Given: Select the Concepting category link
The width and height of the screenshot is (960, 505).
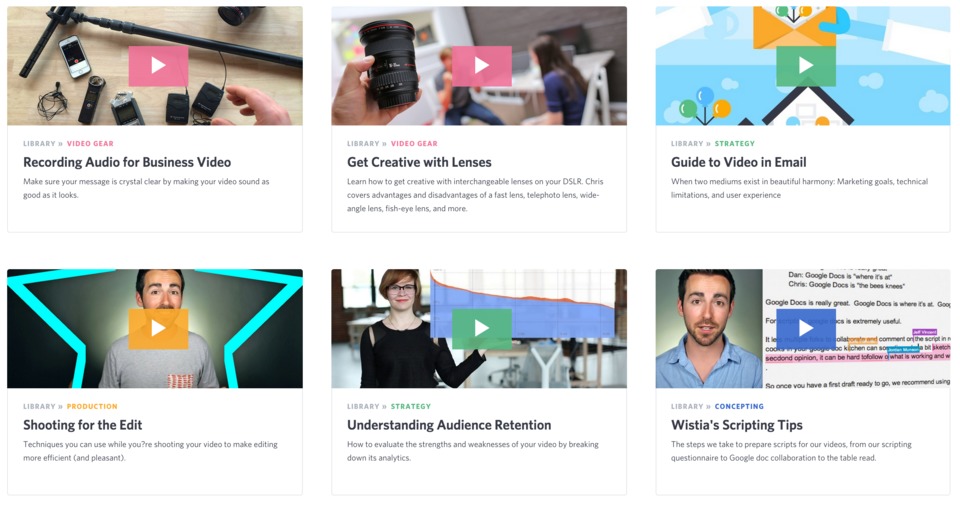Looking at the screenshot, I should point(739,406).
